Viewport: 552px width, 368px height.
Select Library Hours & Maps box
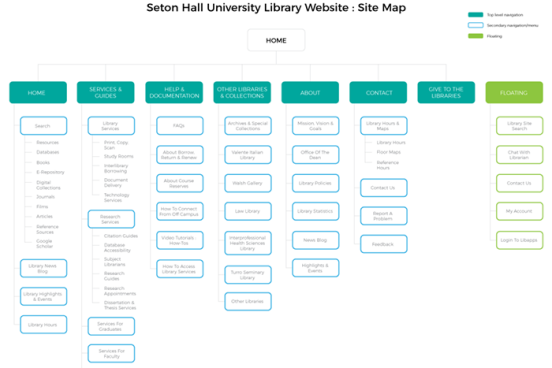point(384,126)
